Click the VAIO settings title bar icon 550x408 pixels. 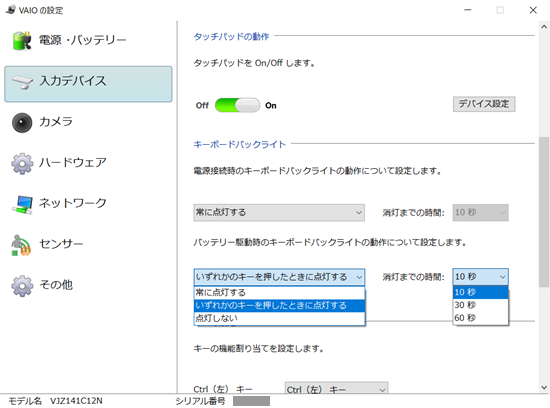(x=11, y=9)
